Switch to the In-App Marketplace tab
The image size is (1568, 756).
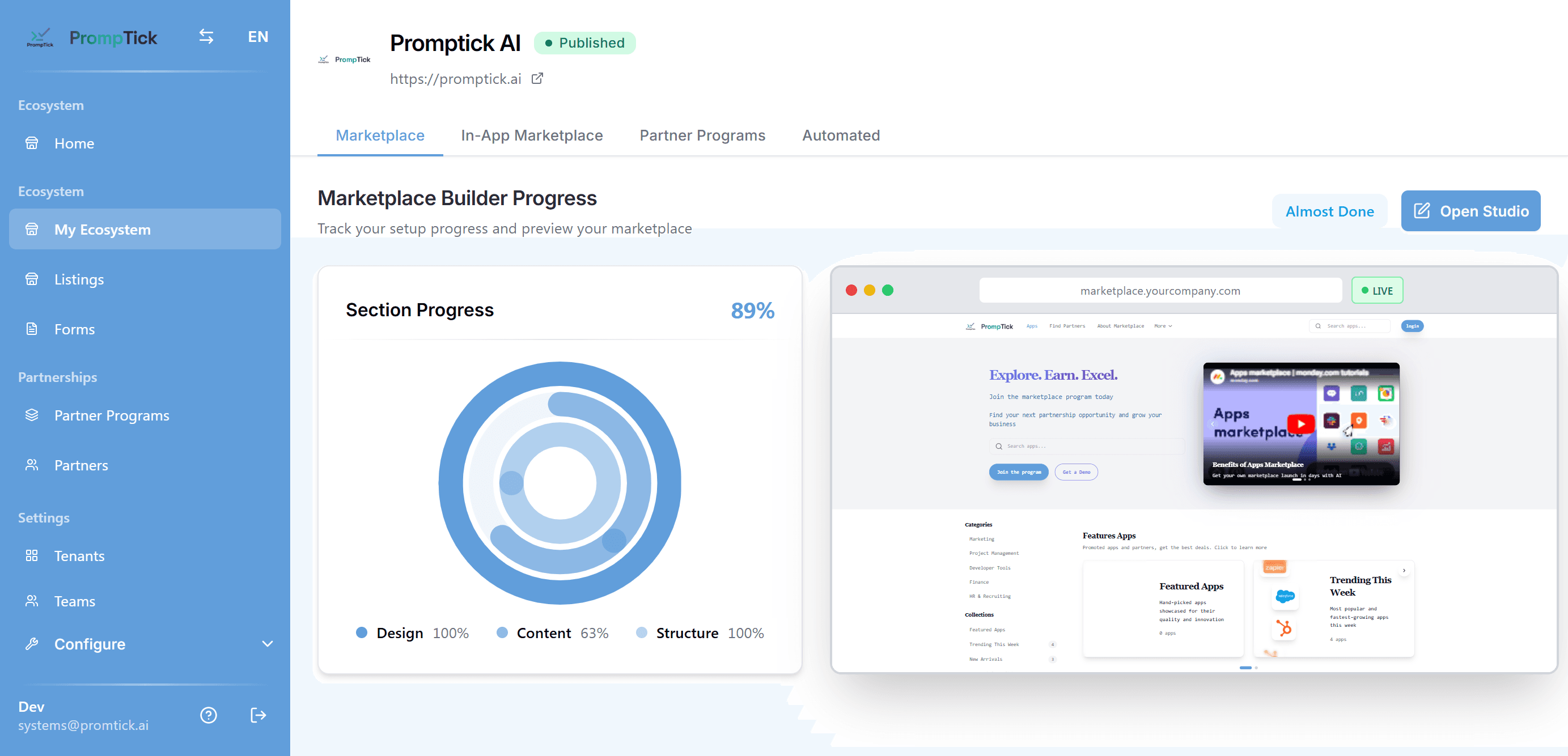click(x=531, y=135)
